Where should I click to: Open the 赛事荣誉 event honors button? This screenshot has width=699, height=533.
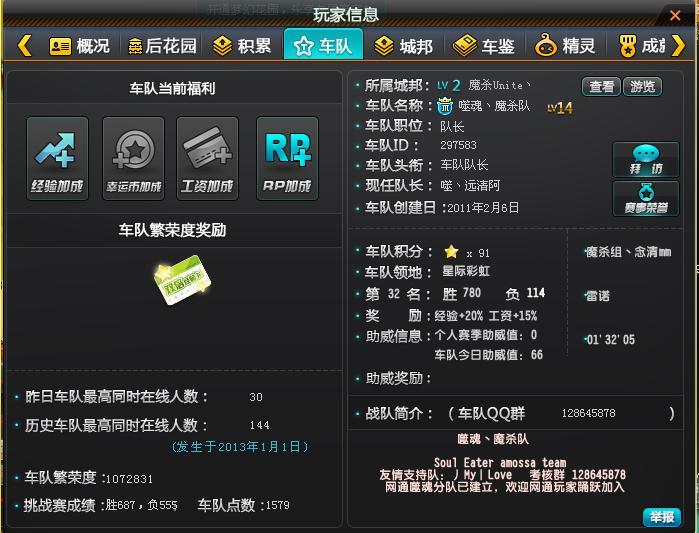point(645,198)
